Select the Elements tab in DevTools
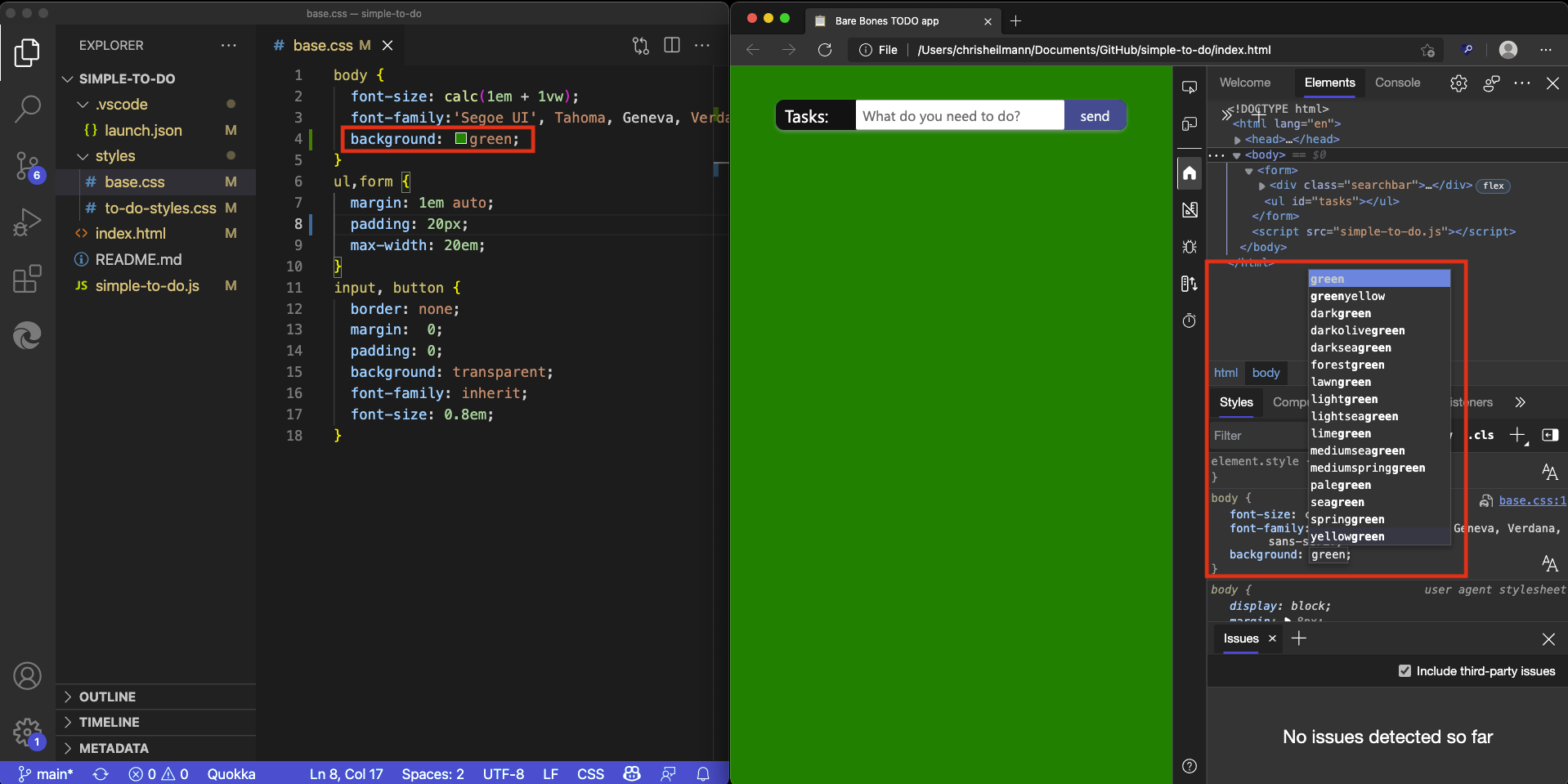 (1329, 83)
